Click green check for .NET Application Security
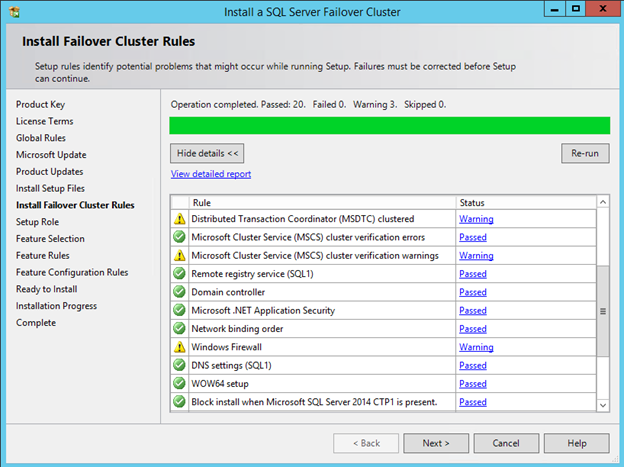This screenshot has width=624, height=467. click(179, 310)
